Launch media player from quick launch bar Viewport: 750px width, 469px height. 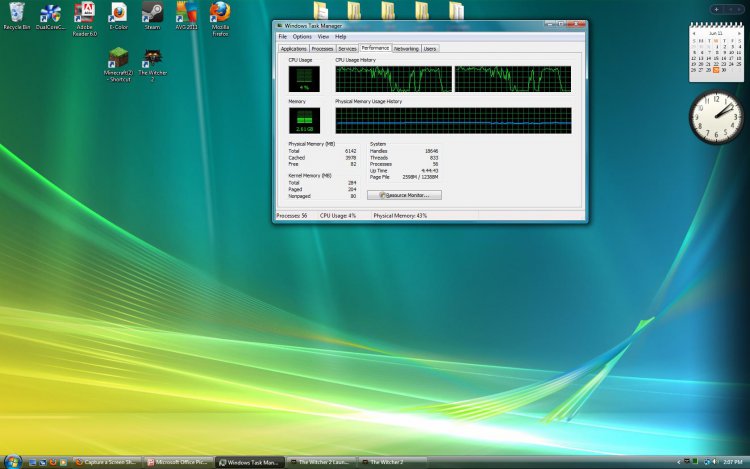coord(63,462)
